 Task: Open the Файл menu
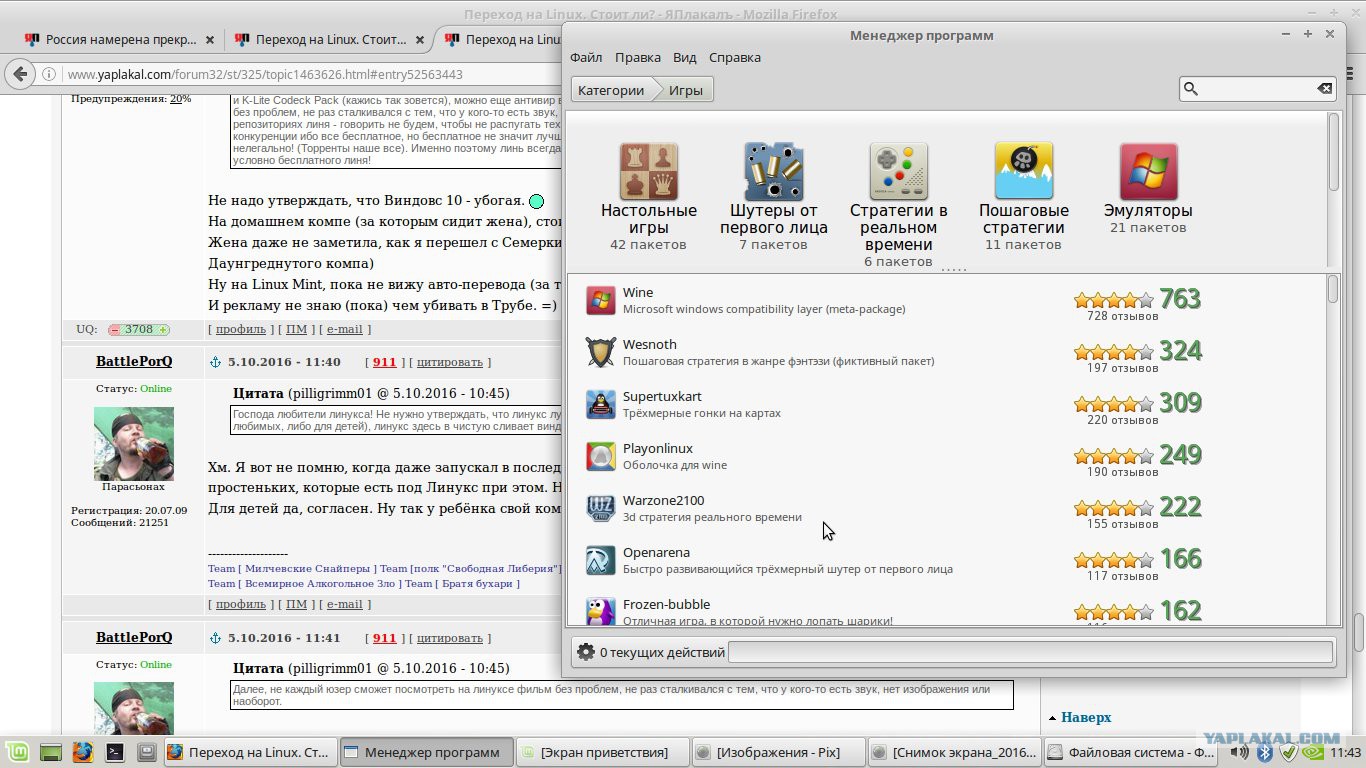click(x=586, y=58)
